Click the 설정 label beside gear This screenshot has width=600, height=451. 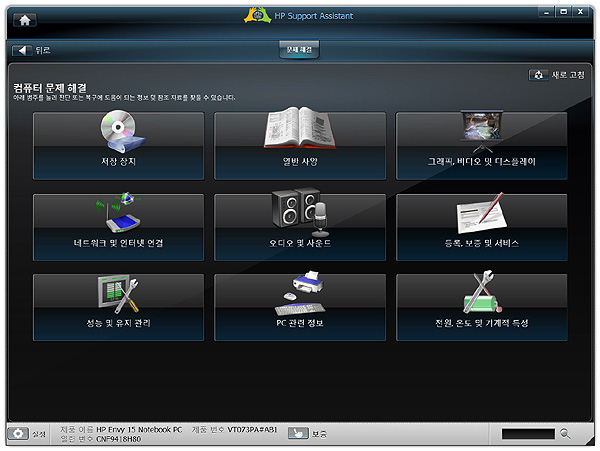click(x=39, y=434)
